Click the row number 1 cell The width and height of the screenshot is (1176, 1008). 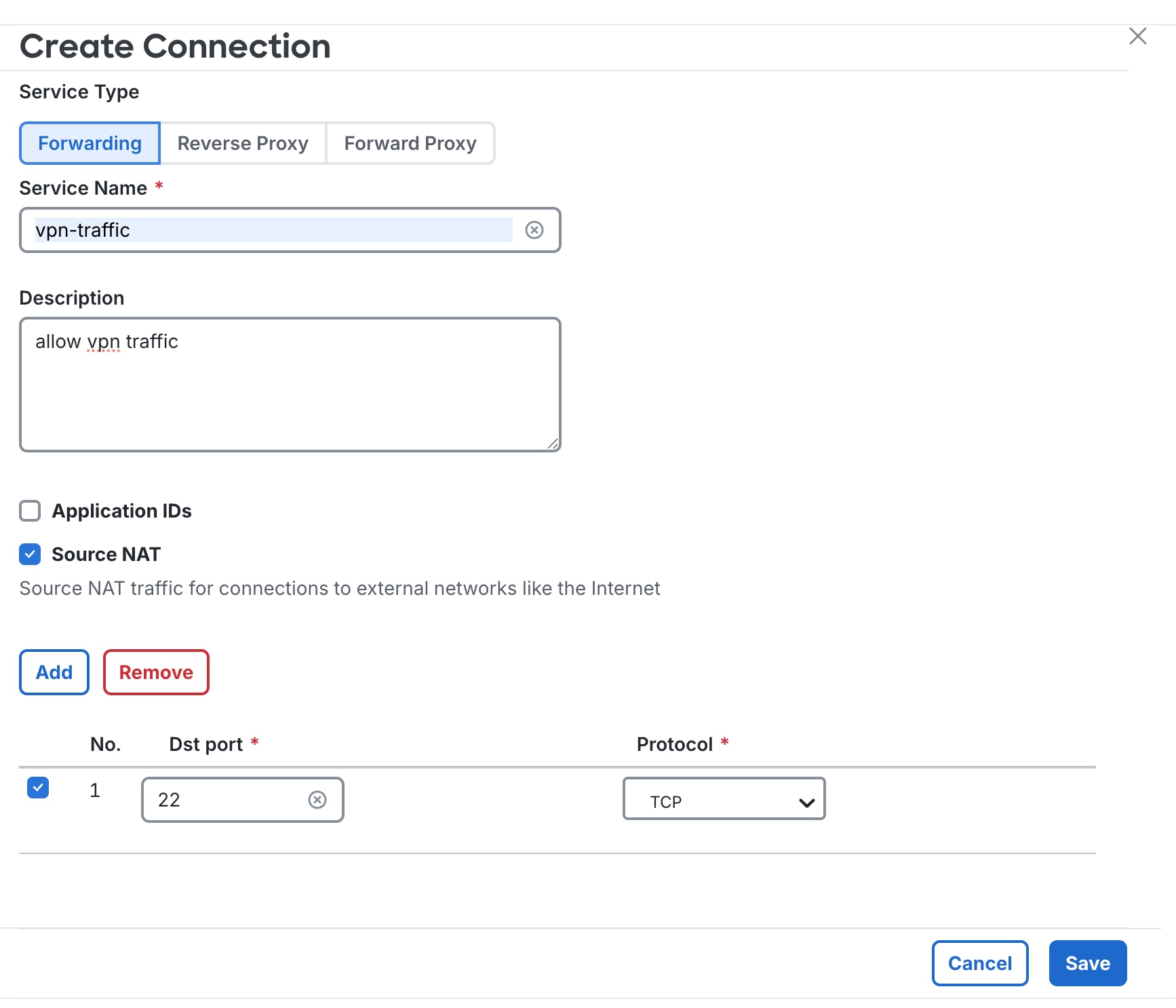pos(95,790)
